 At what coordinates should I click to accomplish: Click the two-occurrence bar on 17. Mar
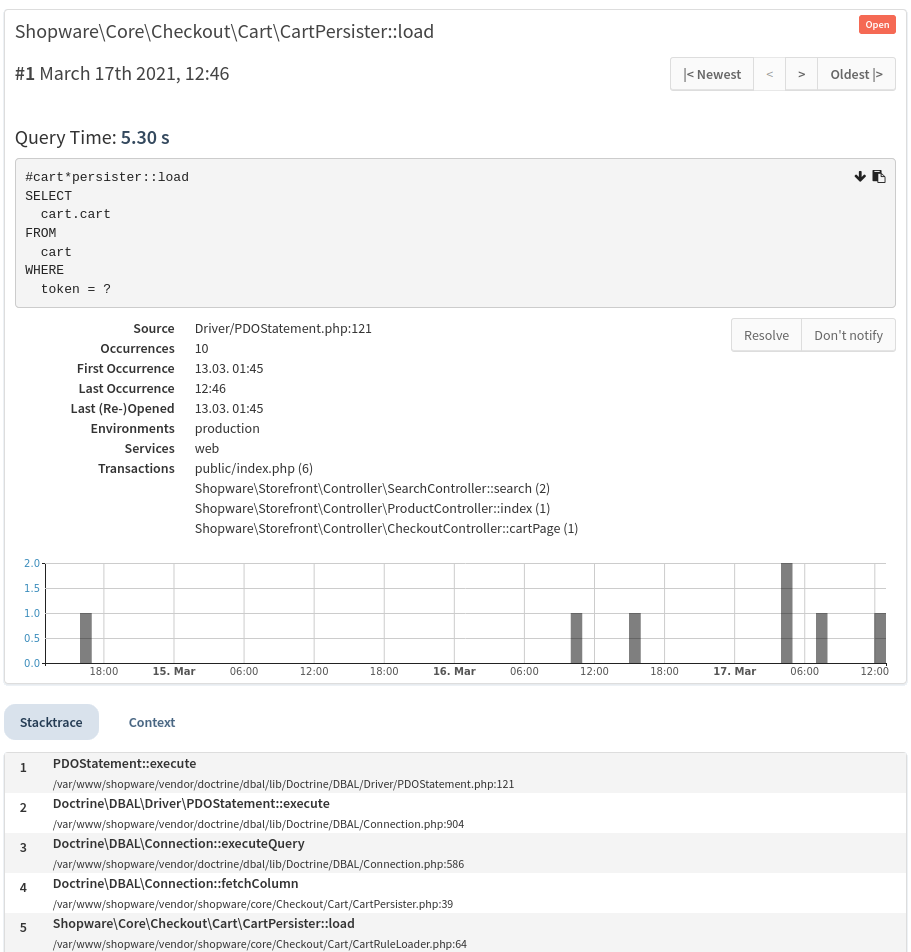pyautogui.click(x=786, y=613)
